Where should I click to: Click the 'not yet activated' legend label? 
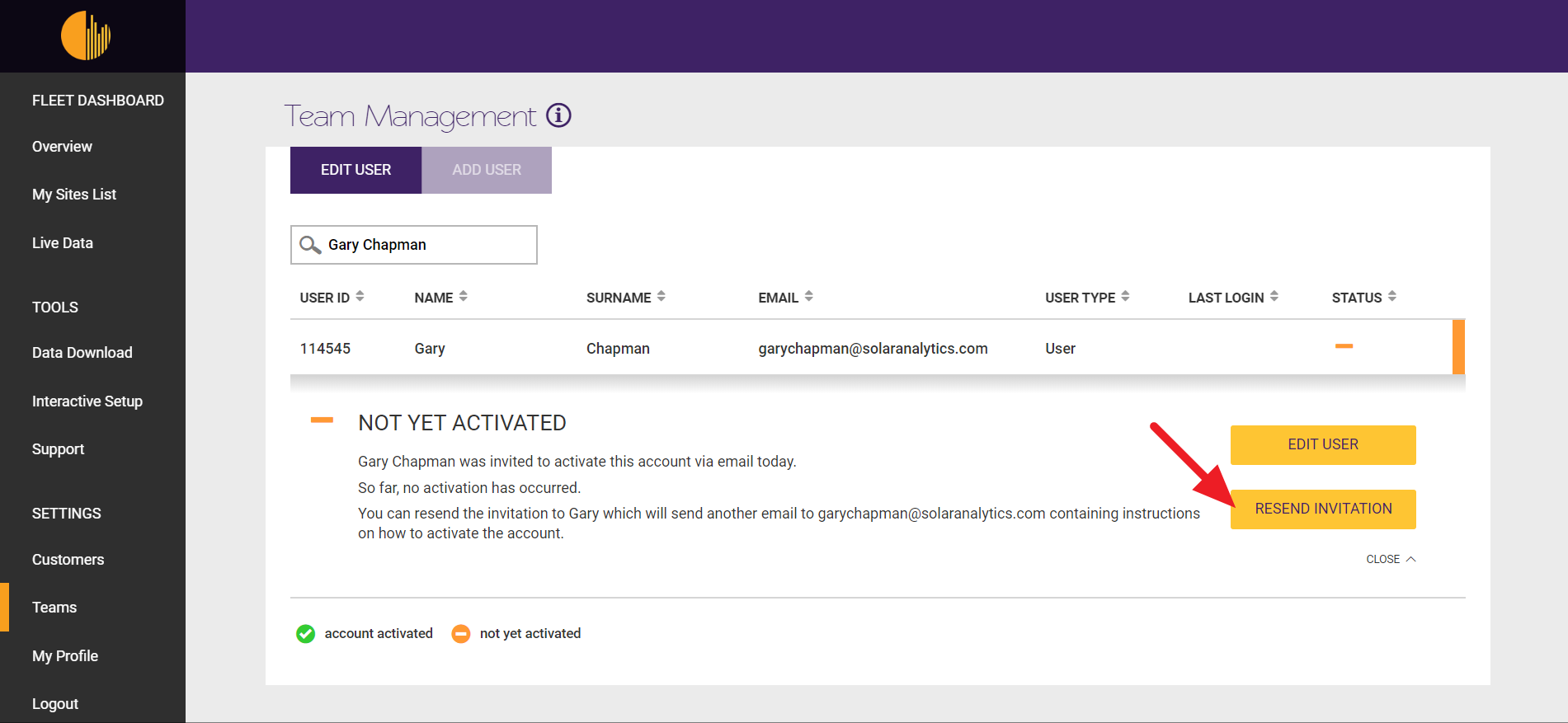click(530, 633)
